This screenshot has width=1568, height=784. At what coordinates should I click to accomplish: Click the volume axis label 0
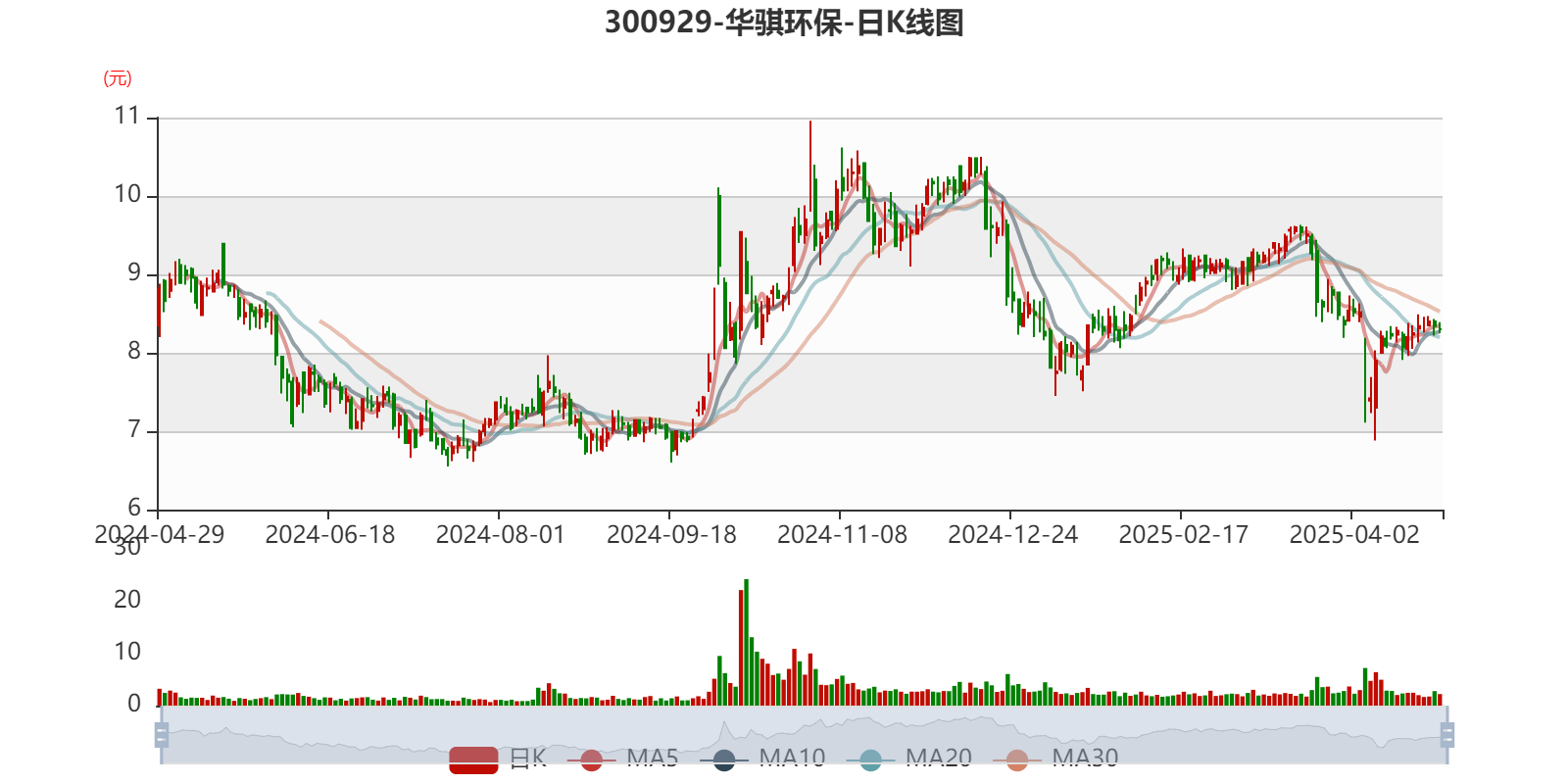click(134, 704)
